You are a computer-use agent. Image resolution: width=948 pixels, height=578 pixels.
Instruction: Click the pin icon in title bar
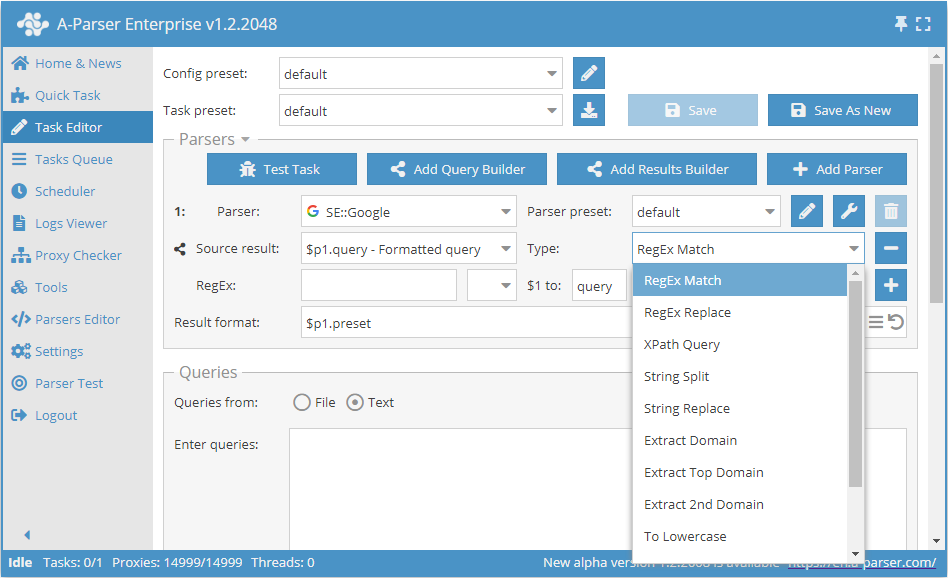tap(901, 24)
